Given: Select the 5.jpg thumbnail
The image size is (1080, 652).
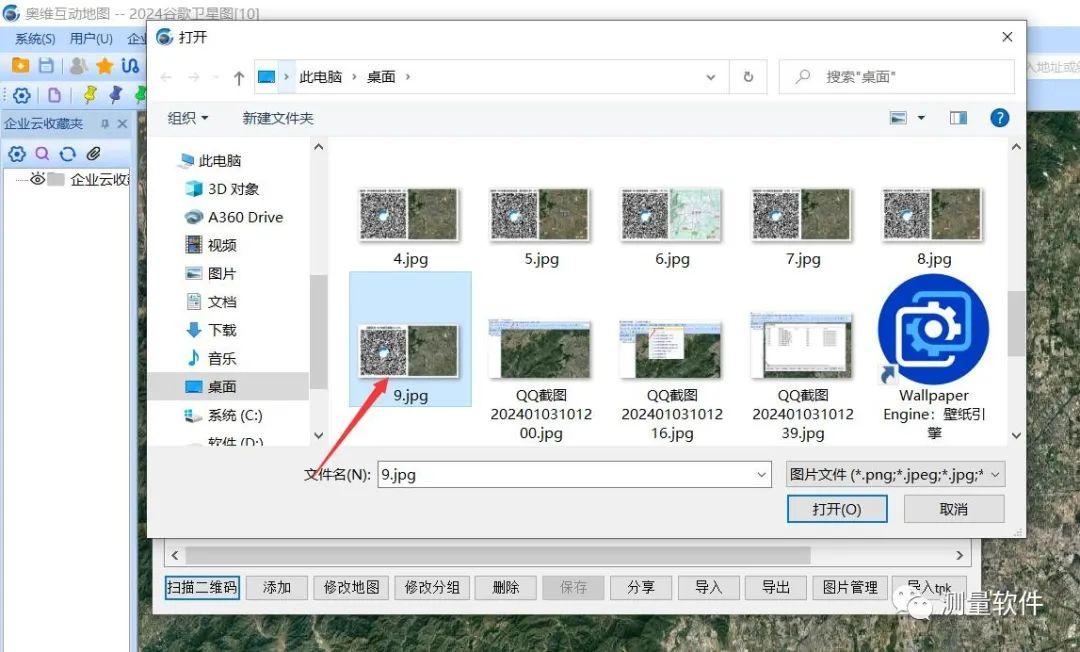Looking at the screenshot, I should tap(540, 213).
